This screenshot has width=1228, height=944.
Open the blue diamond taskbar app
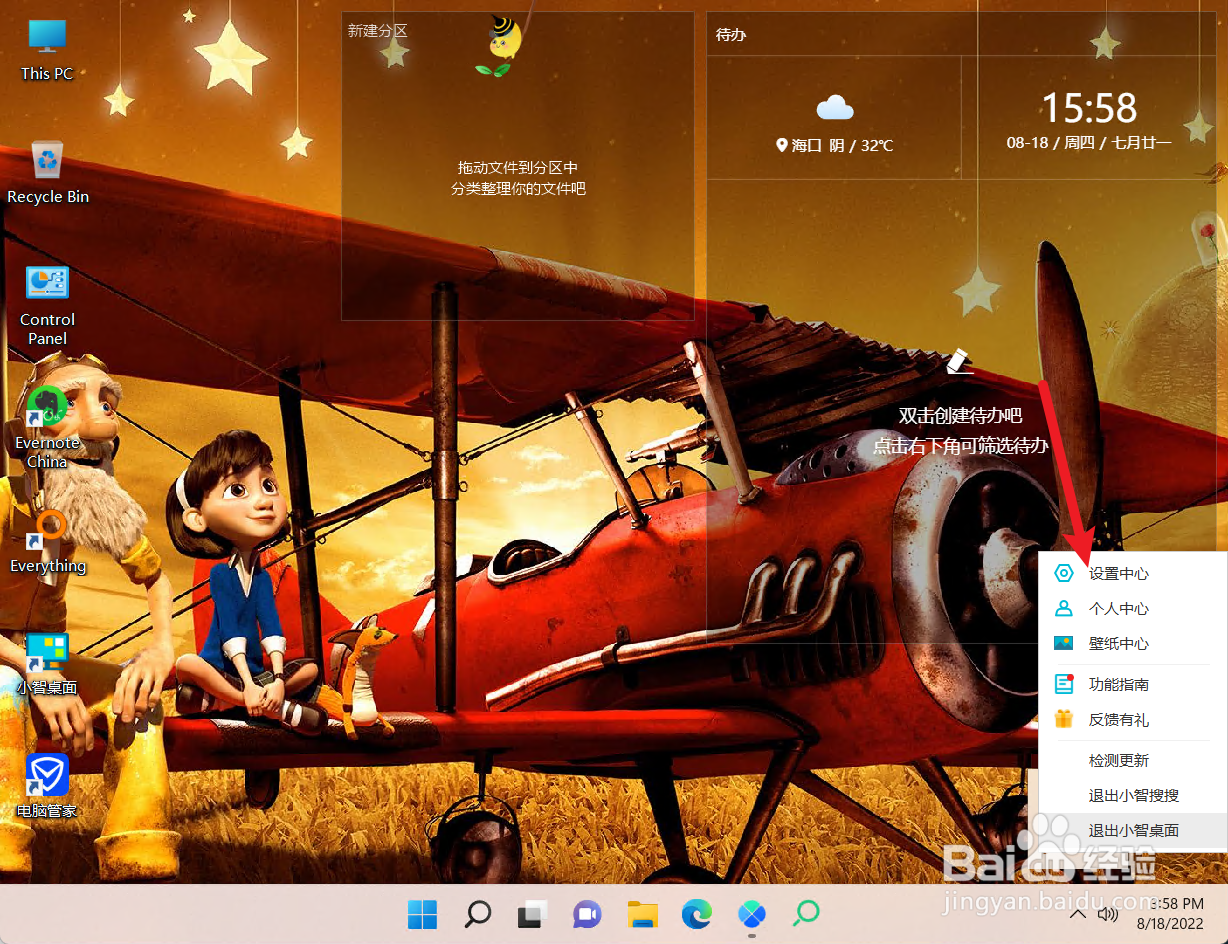(x=751, y=913)
